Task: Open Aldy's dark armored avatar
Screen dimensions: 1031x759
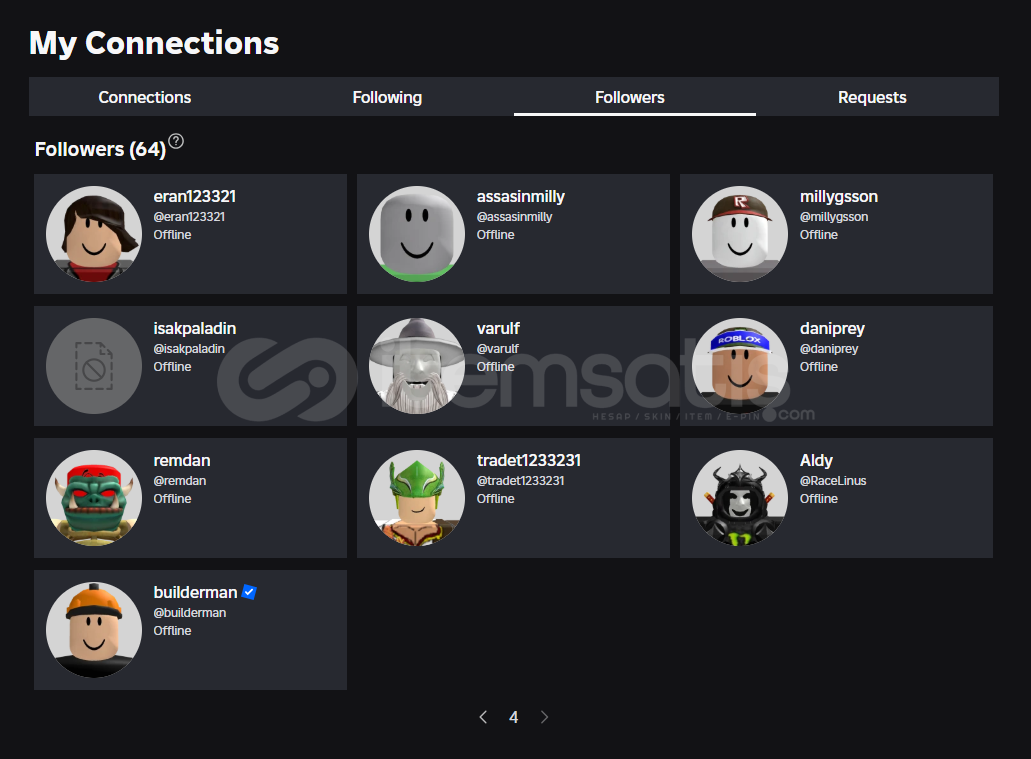Action: click(x=740, y=498)
